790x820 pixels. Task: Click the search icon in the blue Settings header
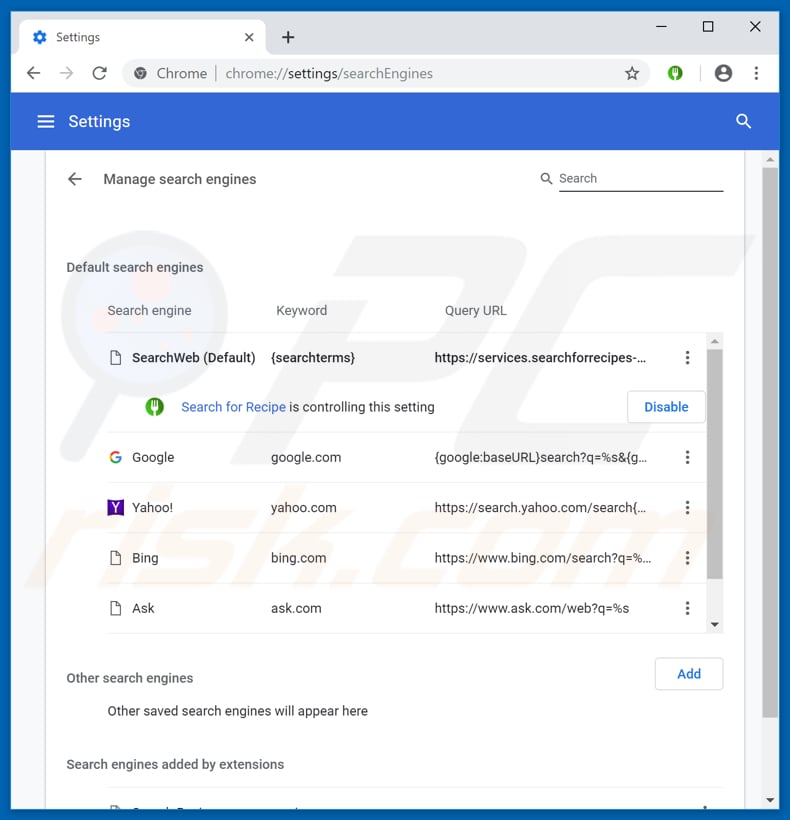pyautogui.click(x=743, y=121)
